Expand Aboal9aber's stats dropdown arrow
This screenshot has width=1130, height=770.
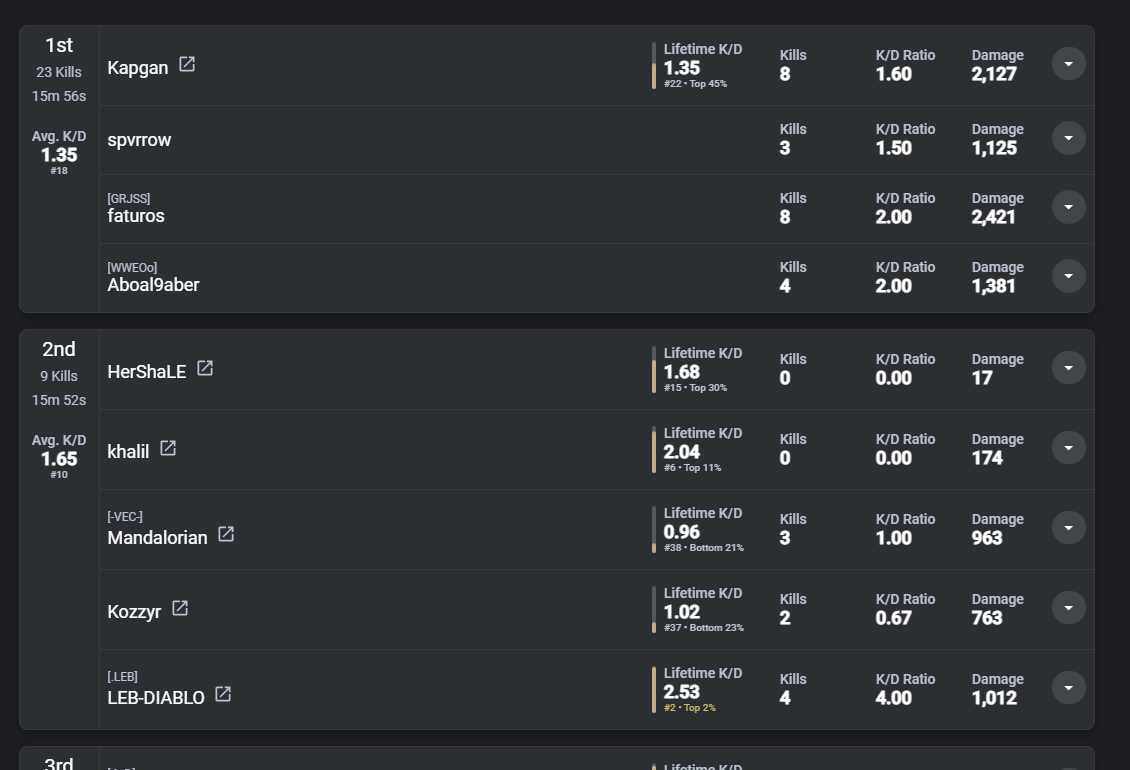pos(1068,276)
